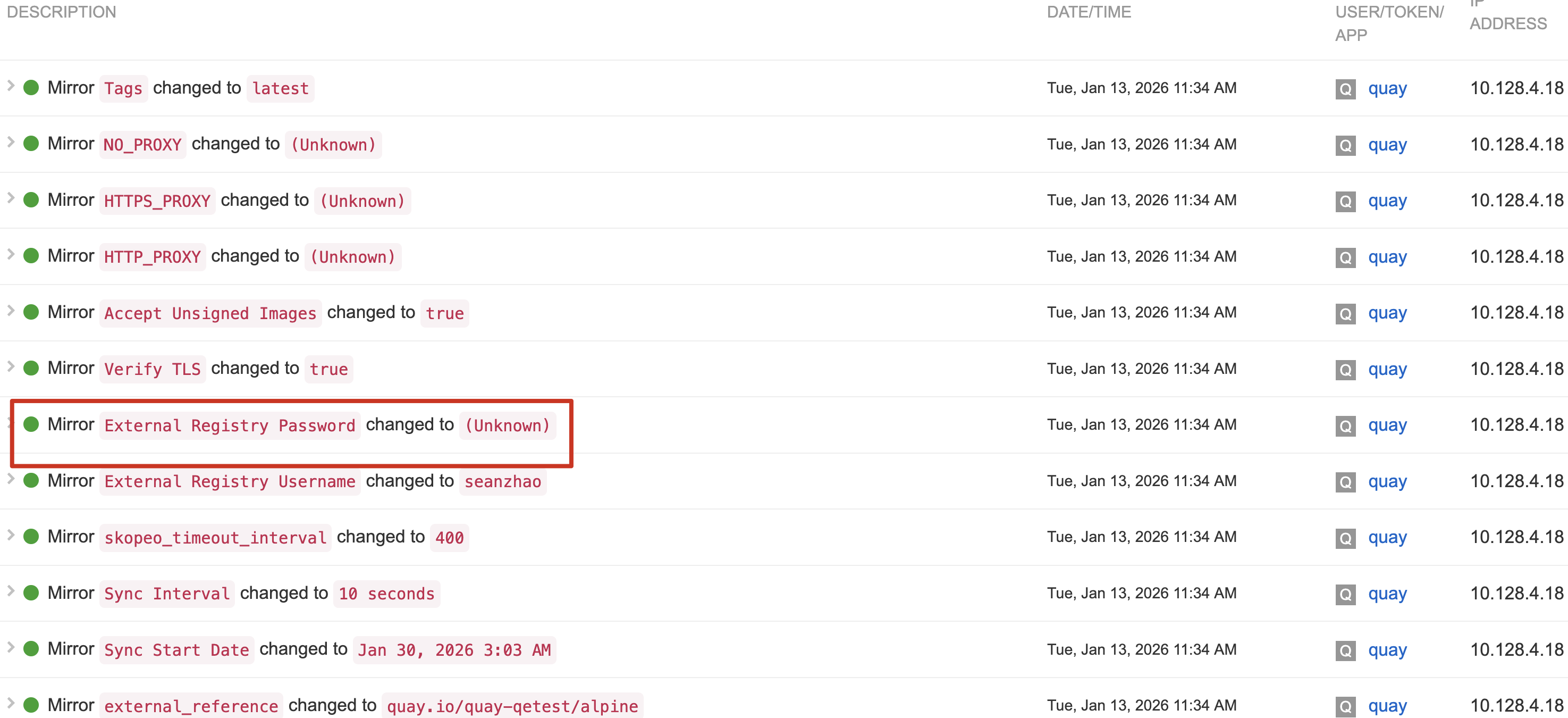
Task: Click the seanzhao username value tag
Action: (x=502, y=482)
